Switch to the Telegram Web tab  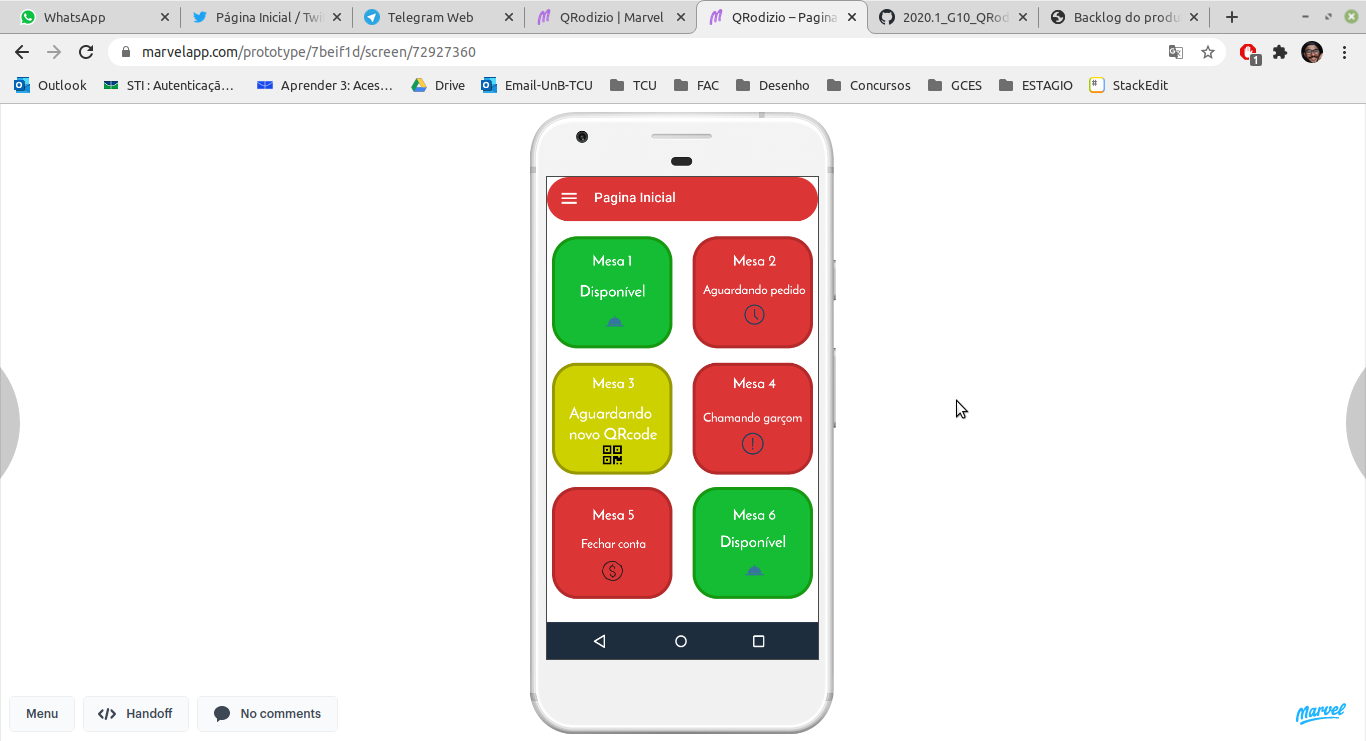click(x=438, y=17)
